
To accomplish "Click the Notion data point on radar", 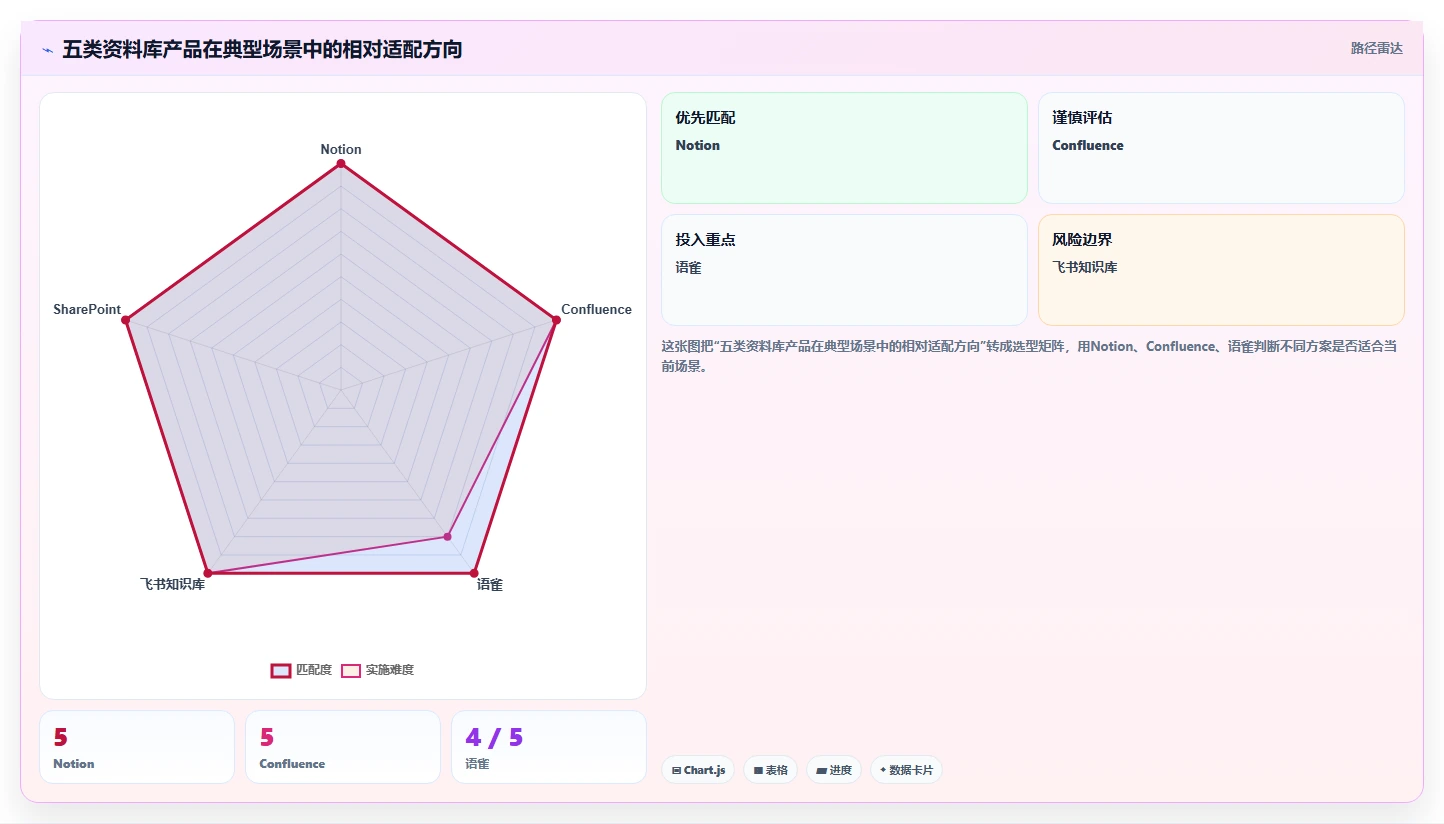I will pos(341,163).
